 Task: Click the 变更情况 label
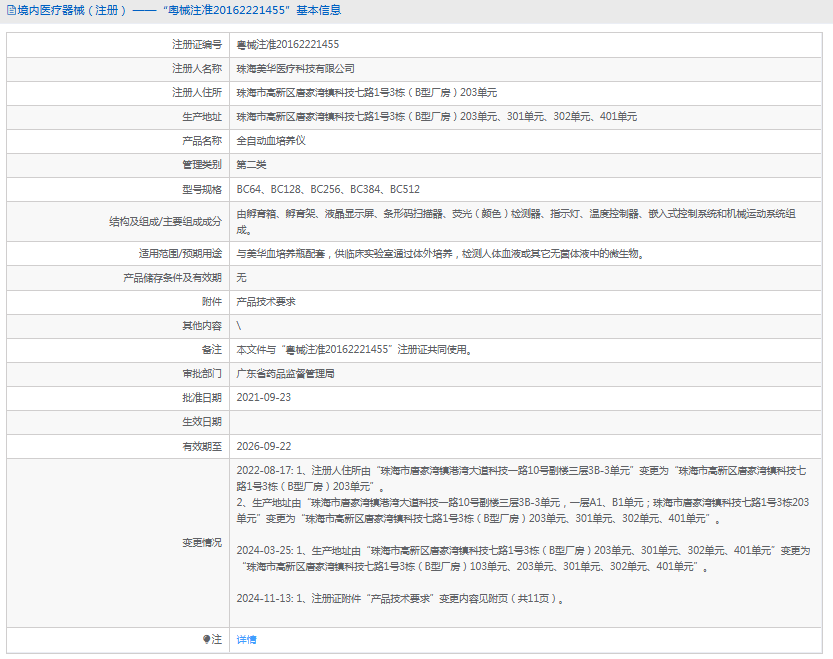(202, 543)
